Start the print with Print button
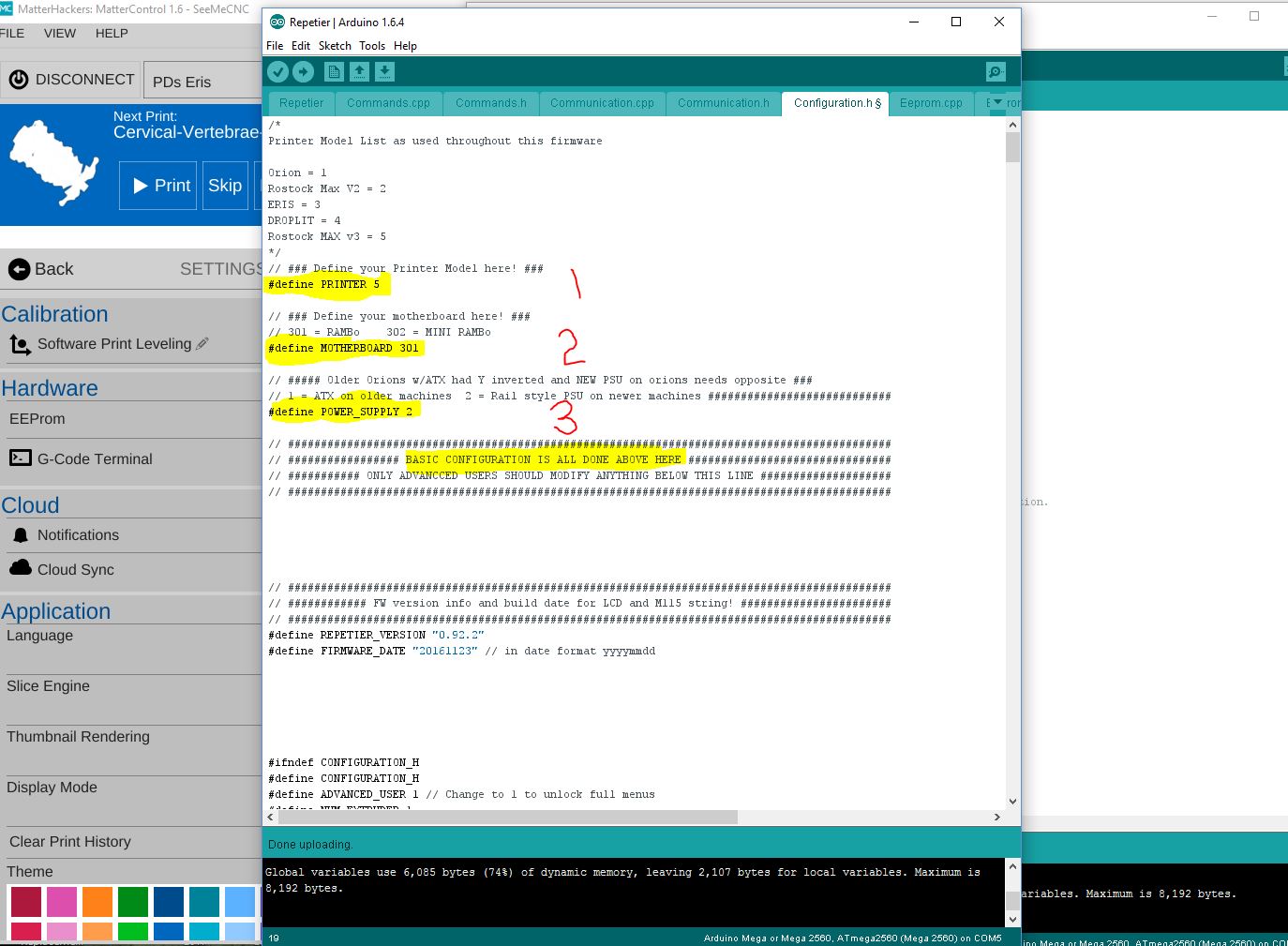The image size is (1288, 946). pyautogui.click(x=161, y=186)
